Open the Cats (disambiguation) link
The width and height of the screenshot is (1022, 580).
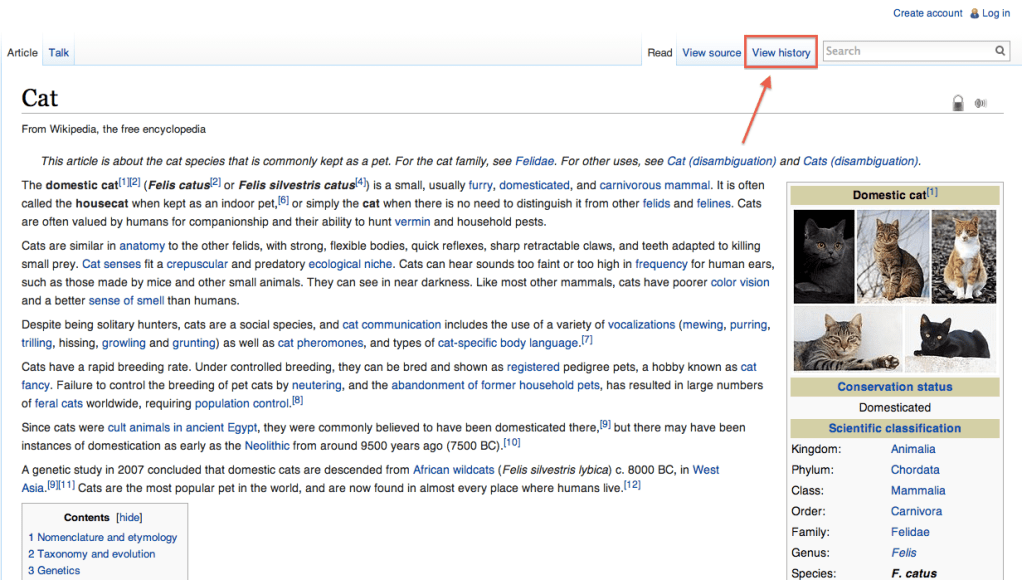[x=860, y=161]
